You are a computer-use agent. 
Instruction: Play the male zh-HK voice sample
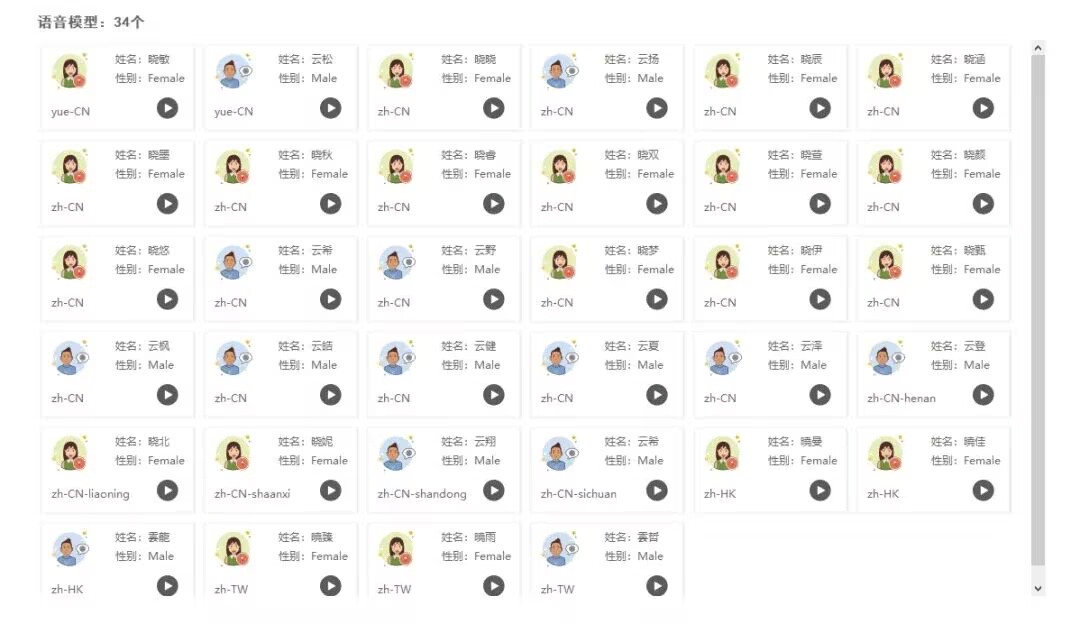point(167,586)
